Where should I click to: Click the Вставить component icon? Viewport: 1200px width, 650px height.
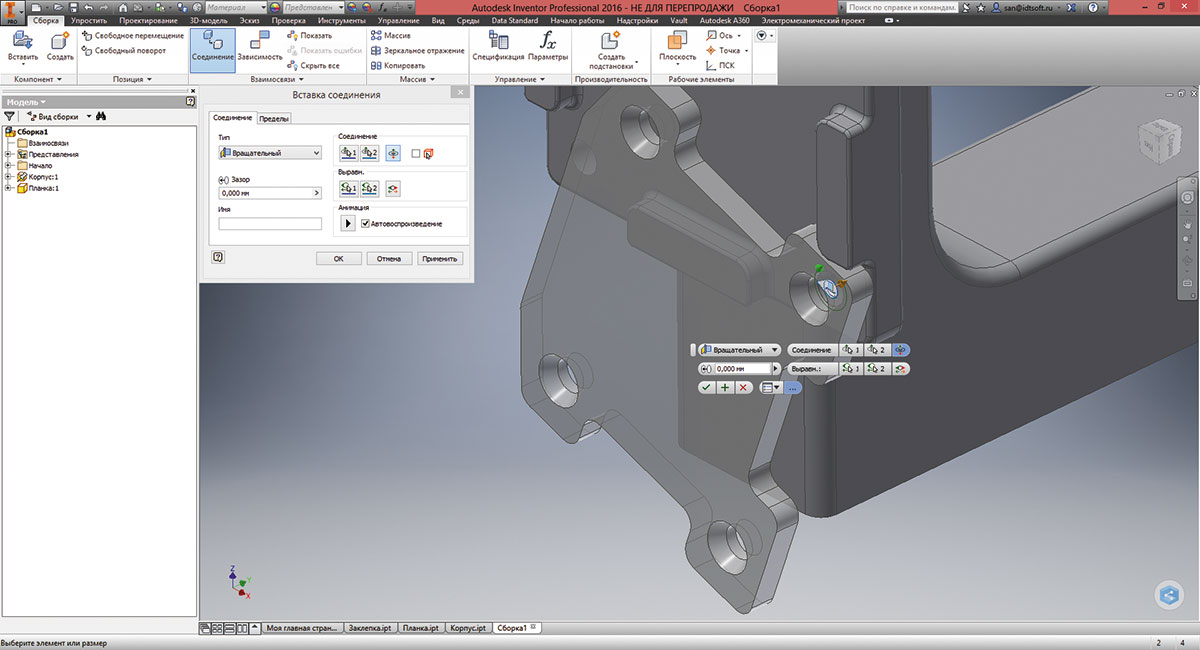click(x=24, y=41)
